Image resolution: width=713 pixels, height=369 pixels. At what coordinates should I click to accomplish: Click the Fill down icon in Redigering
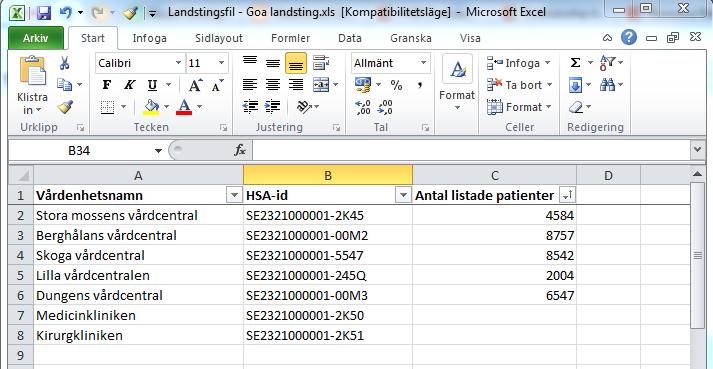pos(576,85)
